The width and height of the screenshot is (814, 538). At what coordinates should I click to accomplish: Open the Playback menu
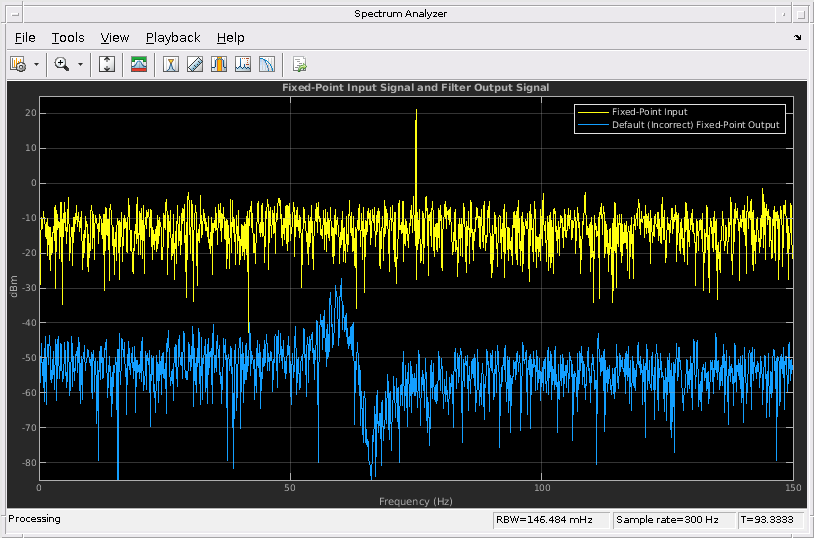click(x=173, y=38)
